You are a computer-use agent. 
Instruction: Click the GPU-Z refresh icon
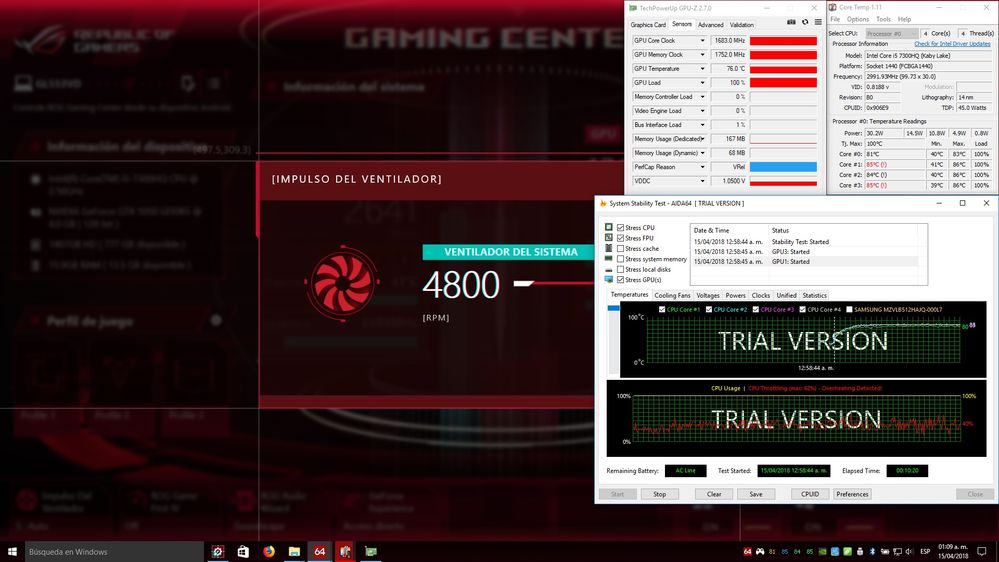pos(805,22)
